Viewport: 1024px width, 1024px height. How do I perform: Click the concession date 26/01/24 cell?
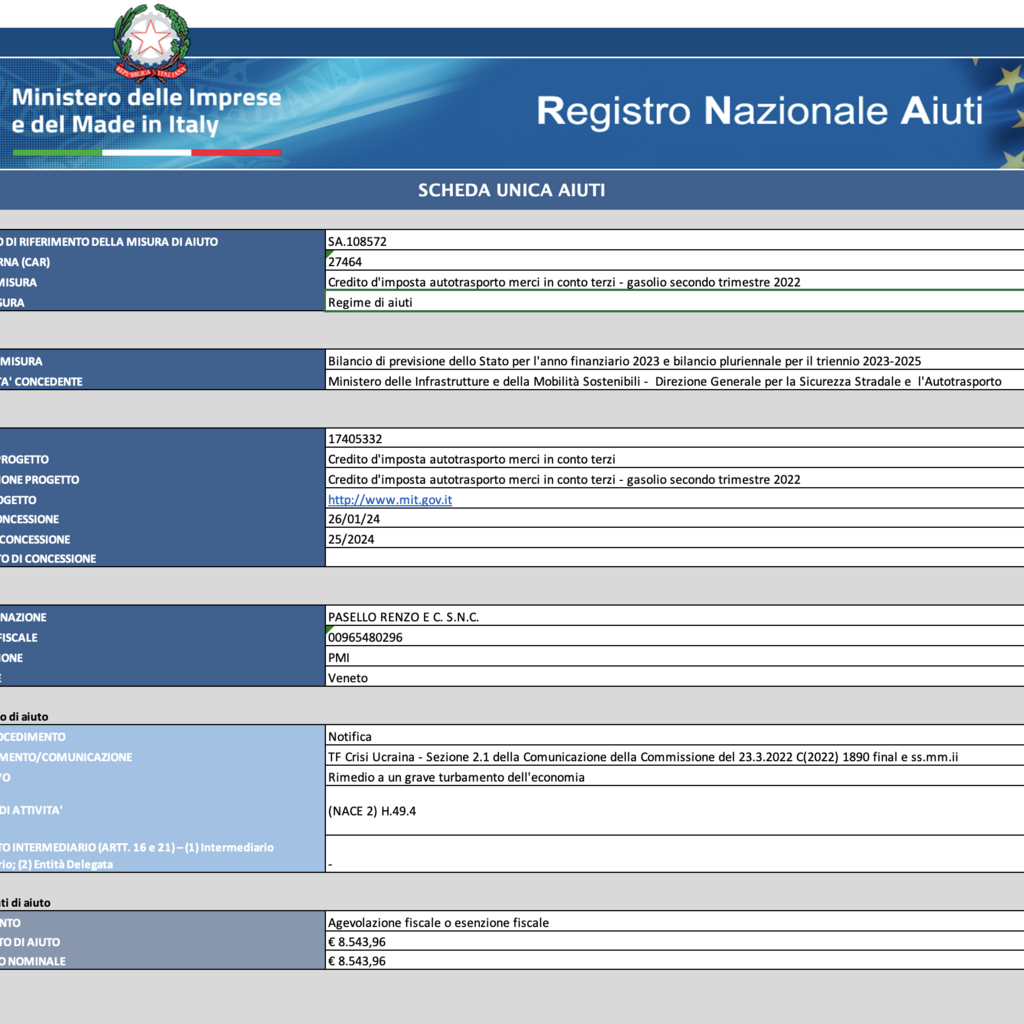pos(674,519)
